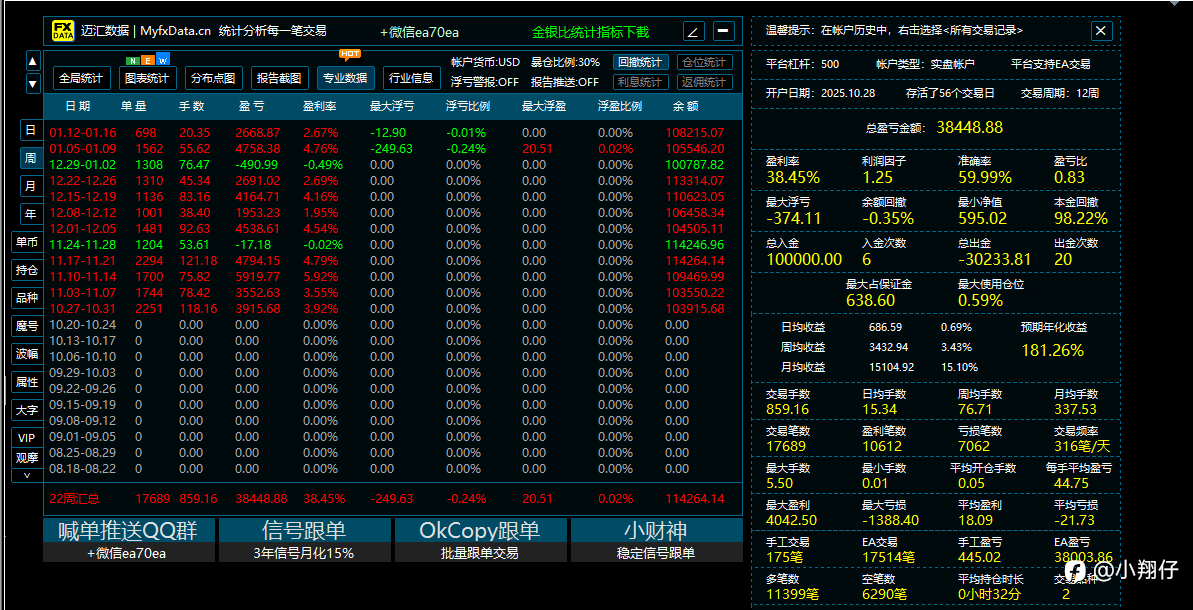
Task: Open 喊单推送QQ群 banner
Action: tap(129, 530)
